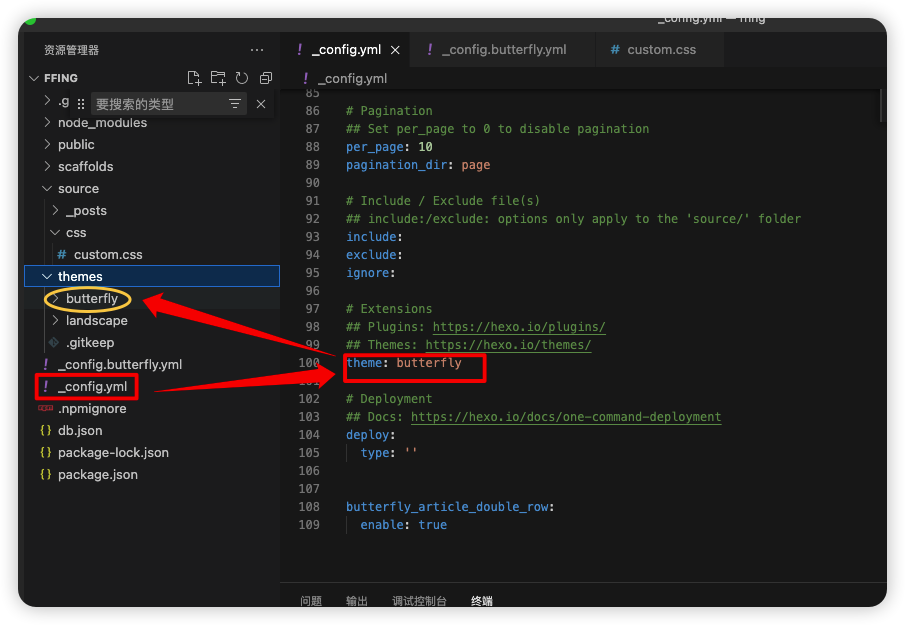Image resolution: width=905 pixels, height=625 pixels.
Task: Open package.json from the file tree
Action: tap(97, 475)
